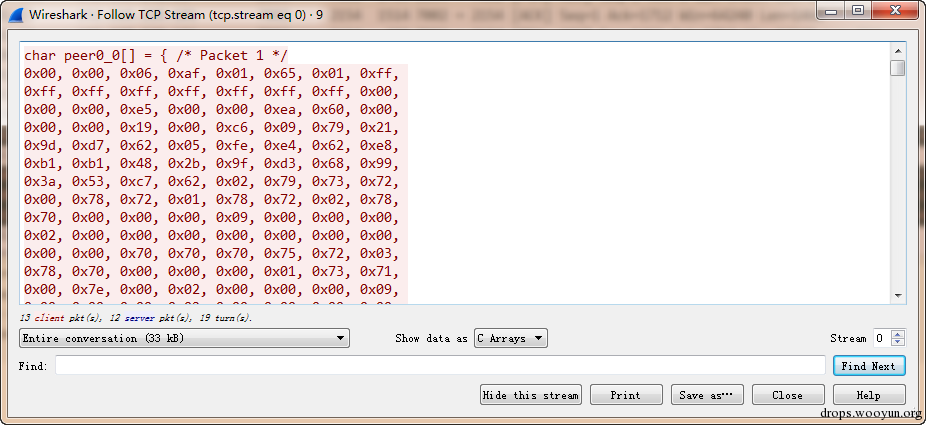Viewport: 926px width, 425px height.
Task: Click Hide this stream button
Action: 530,395
